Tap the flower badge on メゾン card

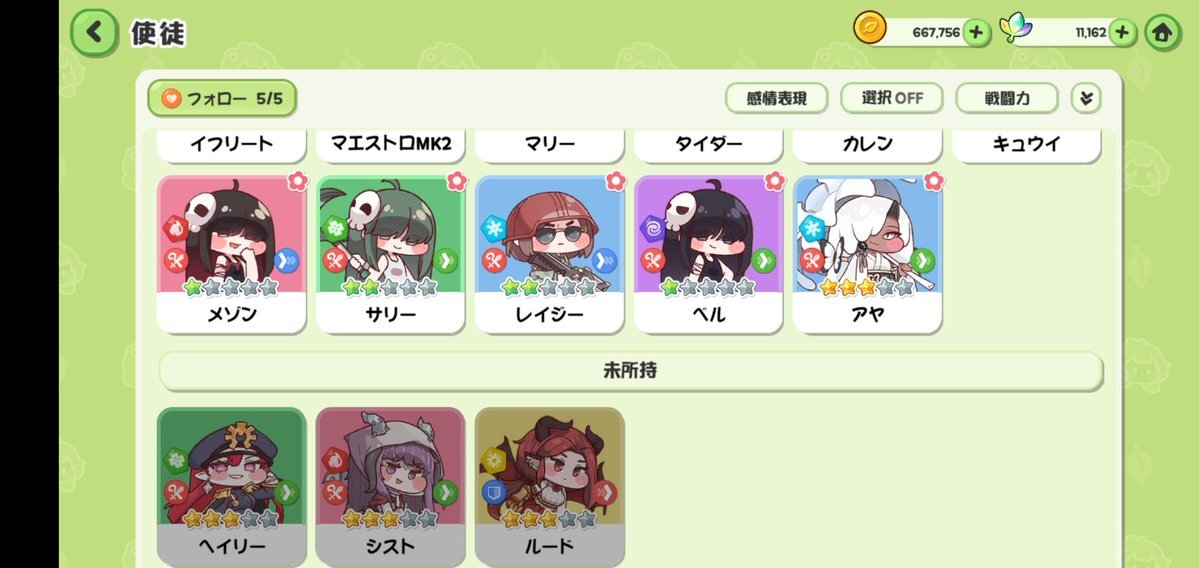click(x=297, y=181)
